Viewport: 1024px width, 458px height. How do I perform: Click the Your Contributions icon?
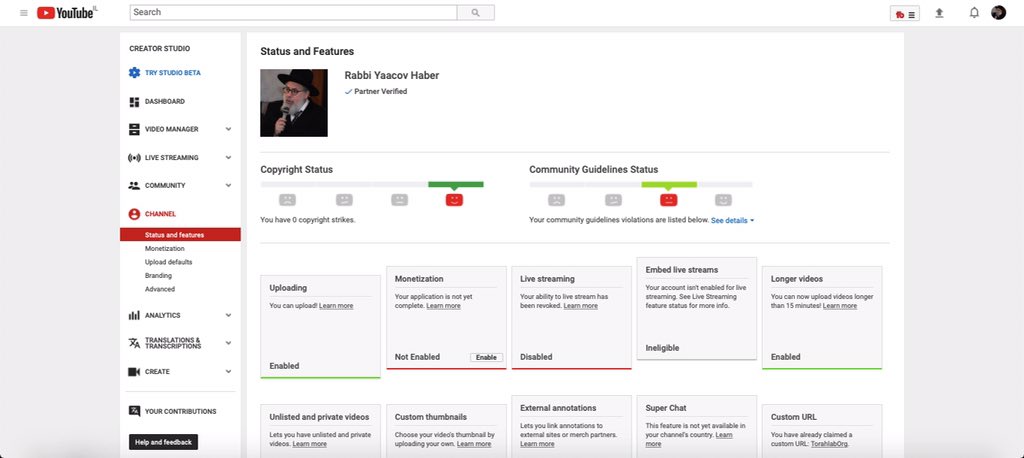[134, 411]
